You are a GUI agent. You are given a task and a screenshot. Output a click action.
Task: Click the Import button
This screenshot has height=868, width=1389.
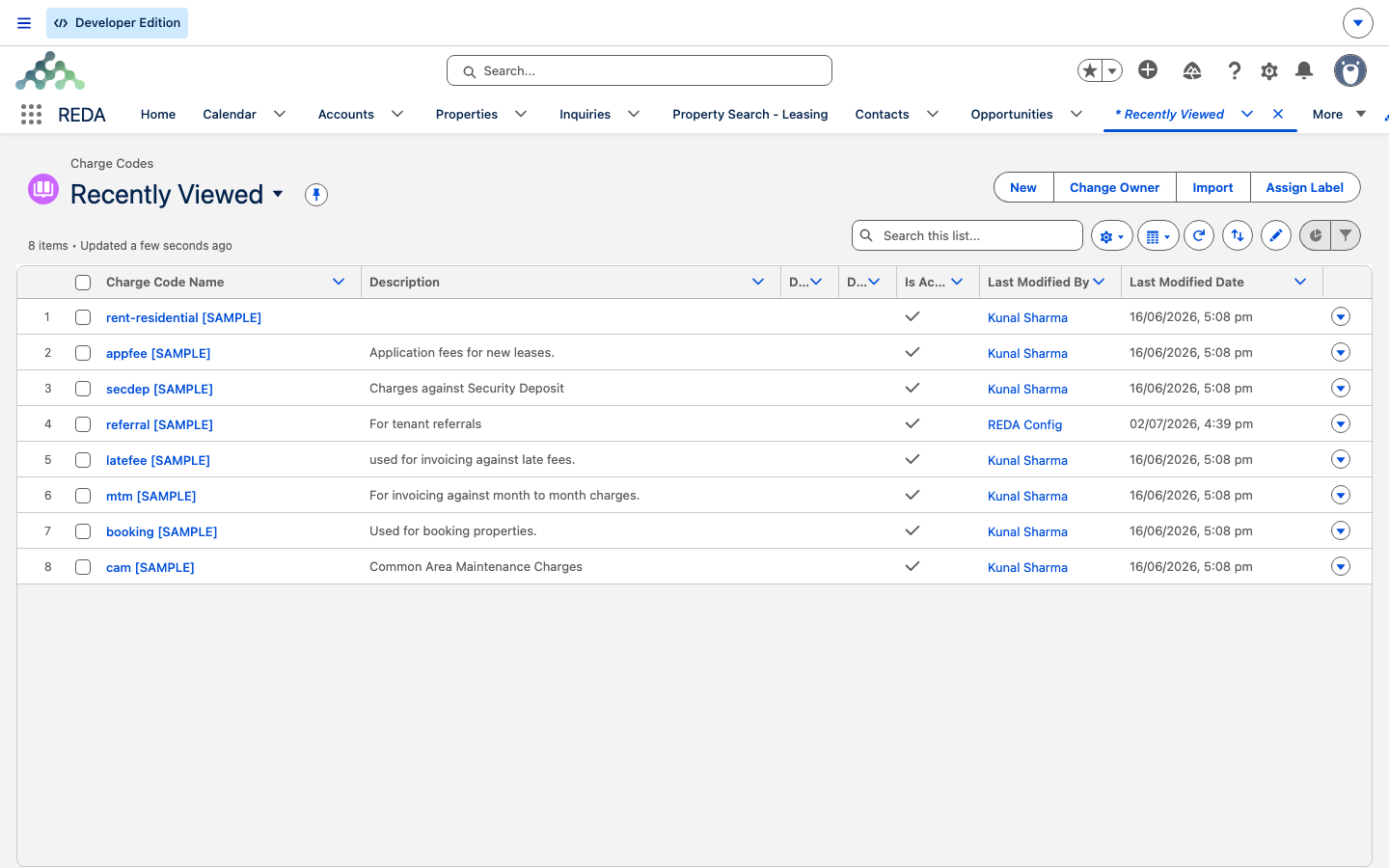point(1212,187)
